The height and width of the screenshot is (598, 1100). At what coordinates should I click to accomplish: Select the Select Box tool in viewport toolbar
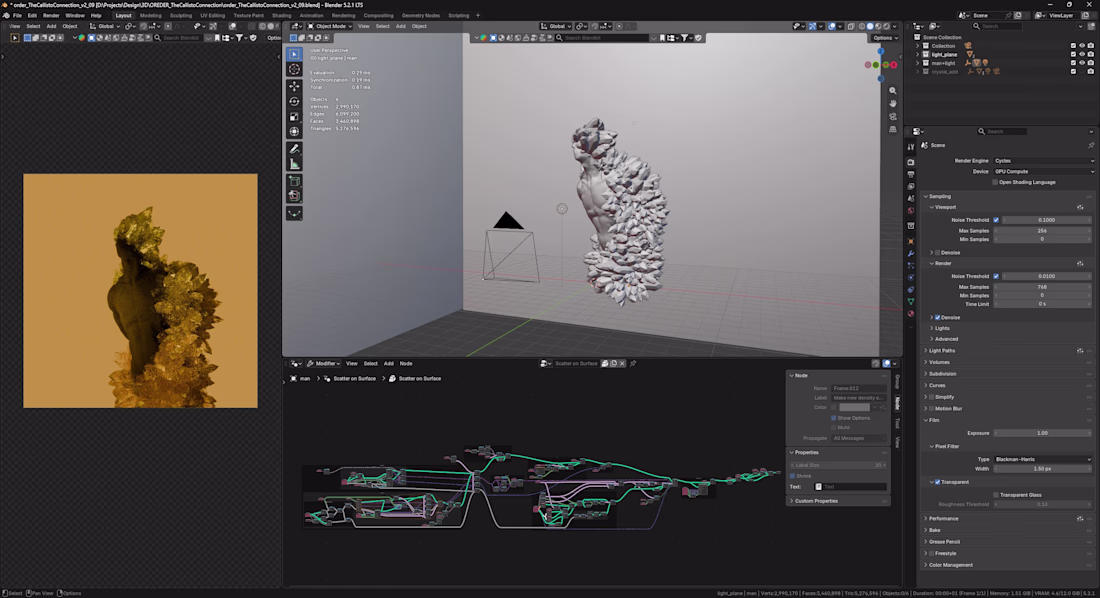coord(295,54)
